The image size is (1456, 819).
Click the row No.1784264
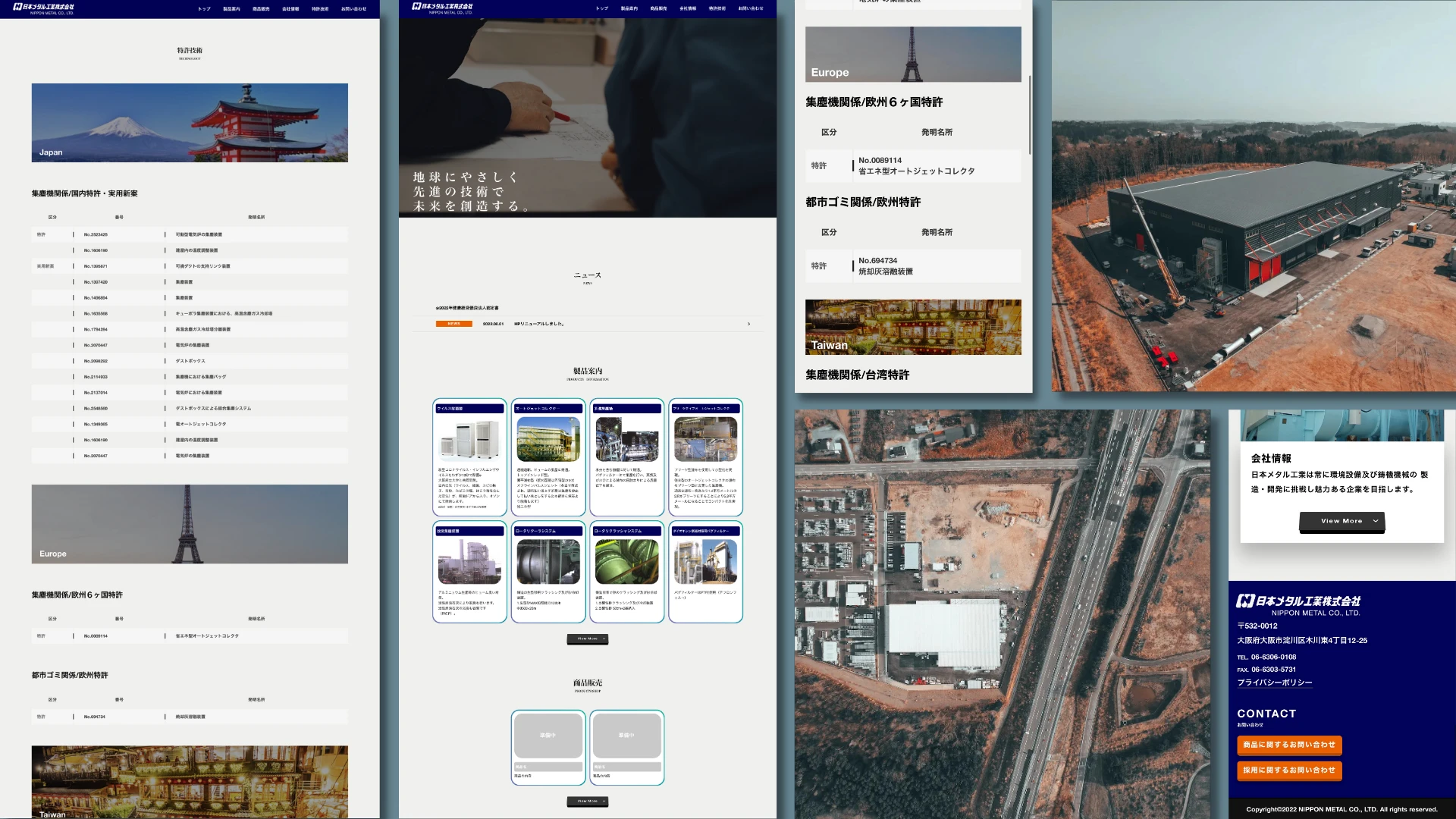pyautogui.click(x=190, y=329)
